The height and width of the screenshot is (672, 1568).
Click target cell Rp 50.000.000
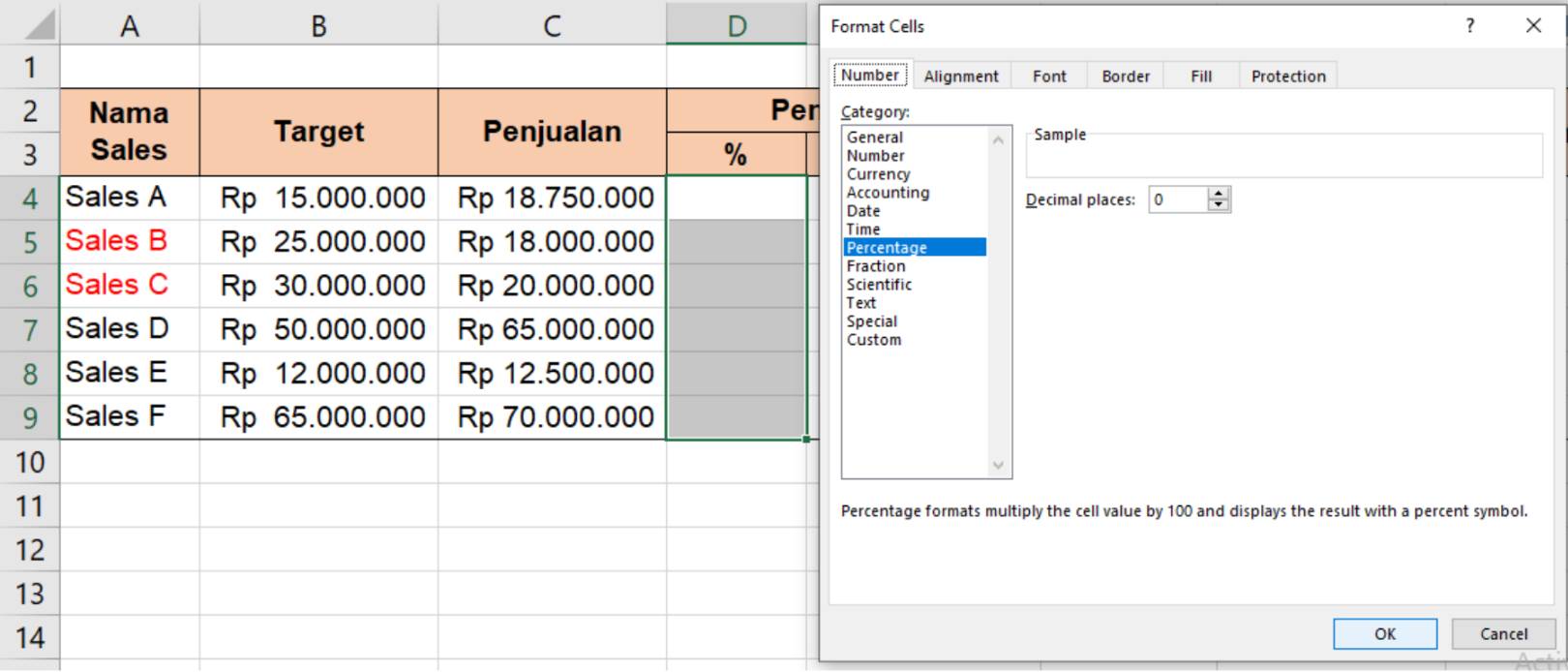click(318, 329)
